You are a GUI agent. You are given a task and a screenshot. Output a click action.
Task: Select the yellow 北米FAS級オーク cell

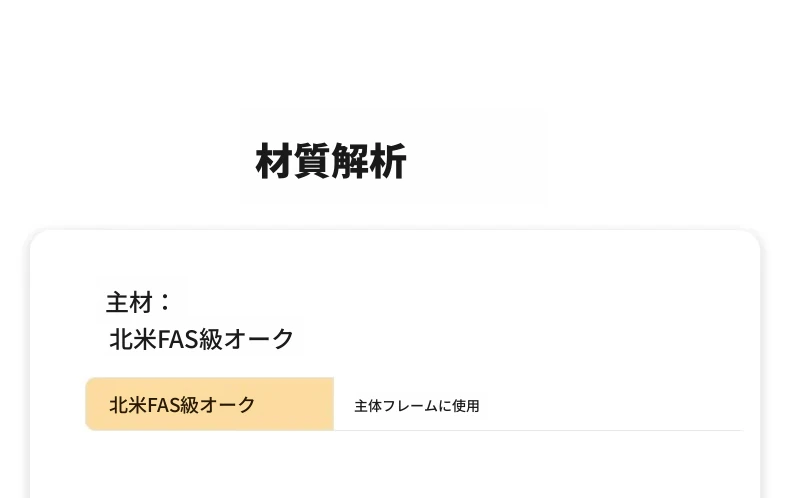(210, 404)
